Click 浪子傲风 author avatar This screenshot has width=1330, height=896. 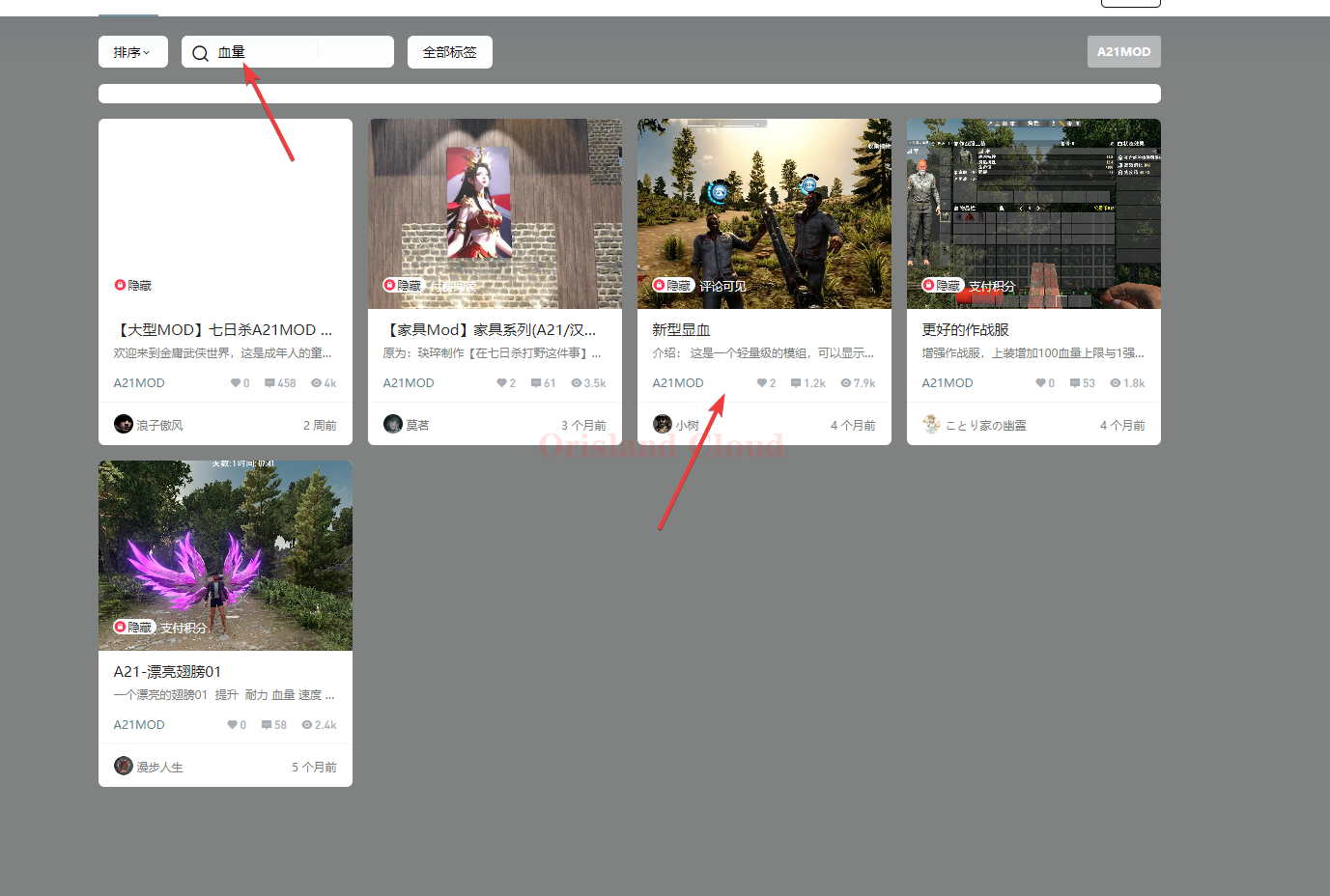pos(124,424)
